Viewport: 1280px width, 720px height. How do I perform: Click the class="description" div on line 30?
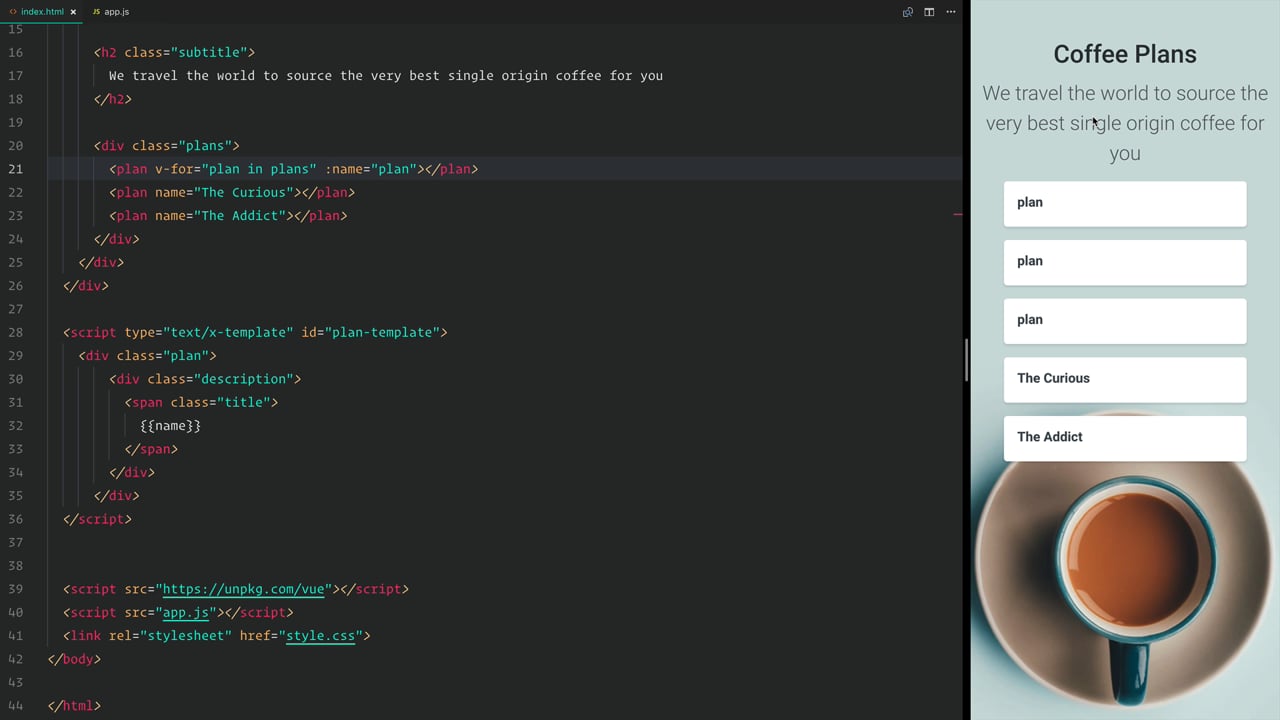[x=205, y=379]
